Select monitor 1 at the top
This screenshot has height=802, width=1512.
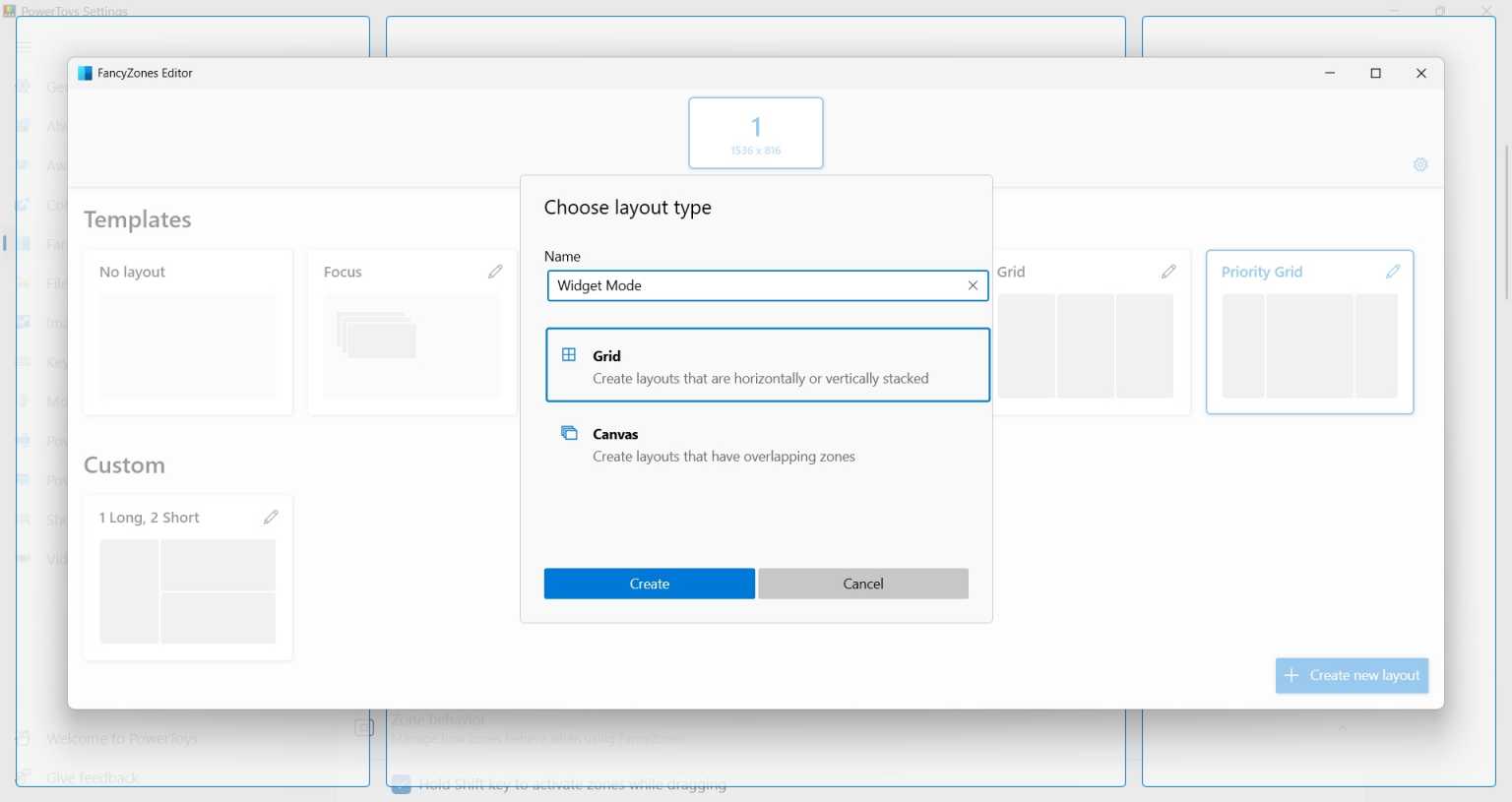pos(755,132)
